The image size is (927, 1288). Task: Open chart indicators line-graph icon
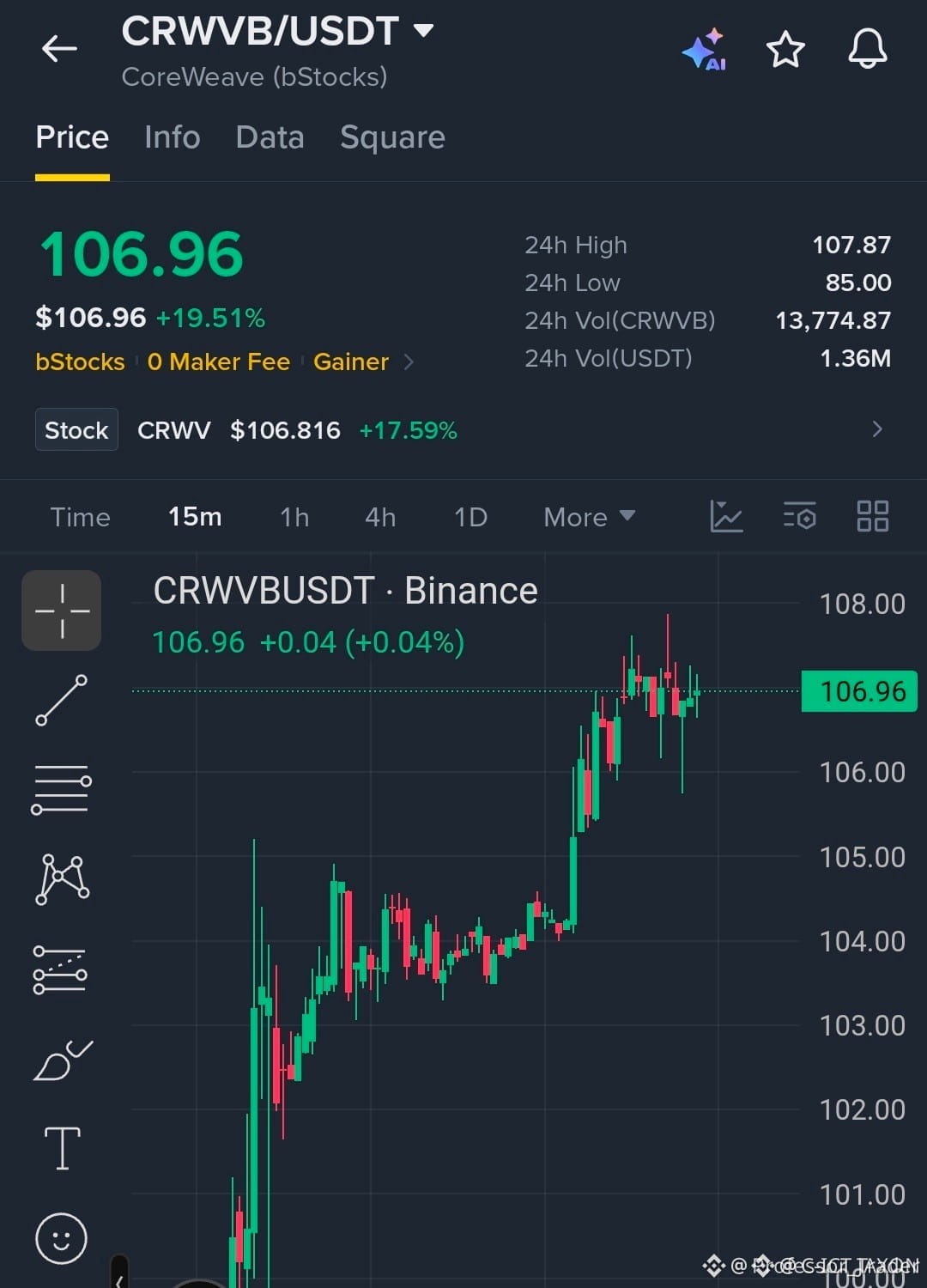pos(726,516)
